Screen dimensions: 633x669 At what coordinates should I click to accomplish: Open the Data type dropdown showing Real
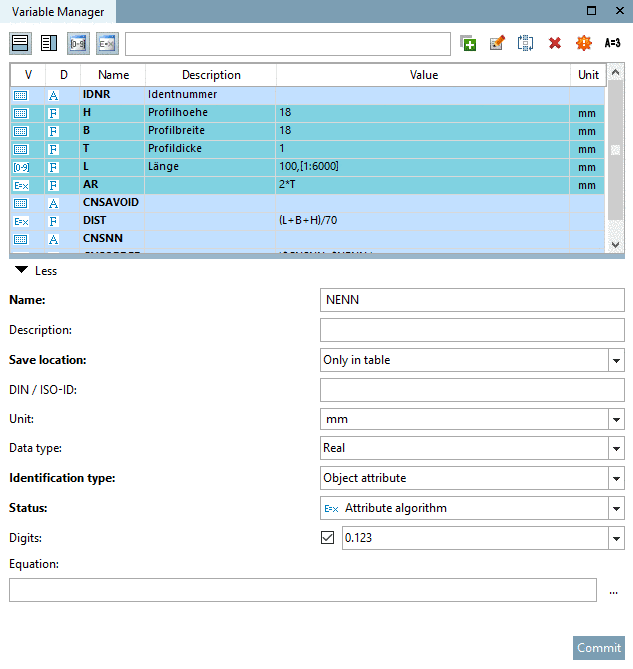472,448
